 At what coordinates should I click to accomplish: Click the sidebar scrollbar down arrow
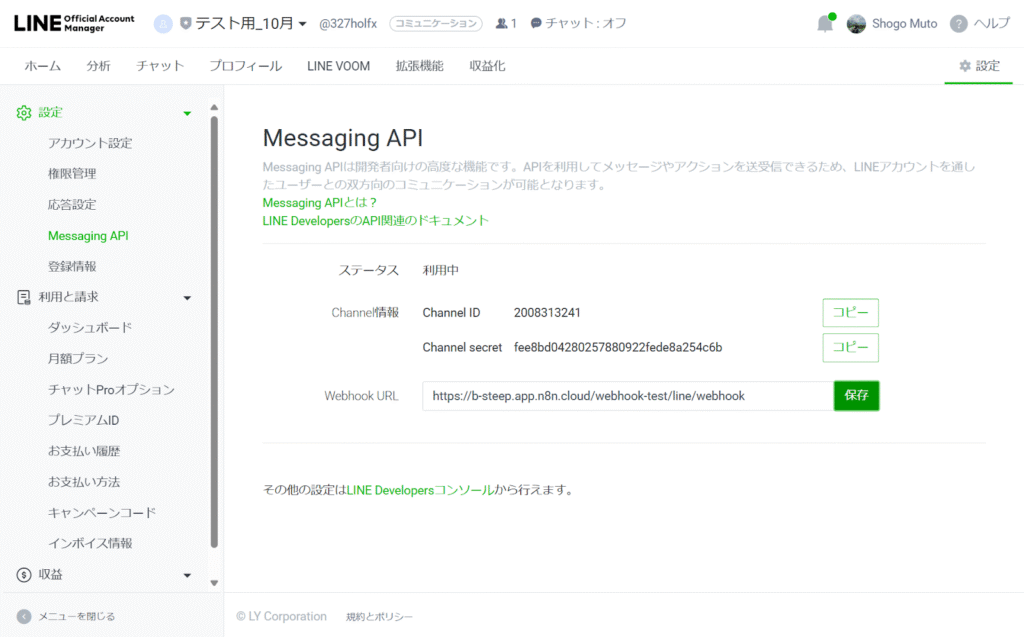click(x=214, y=582)
